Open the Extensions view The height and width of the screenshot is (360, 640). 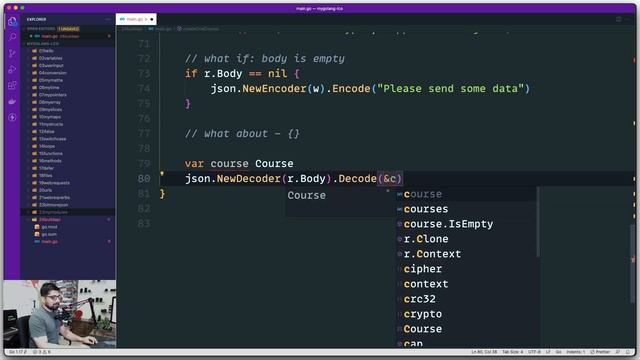(x=12, y=85)
